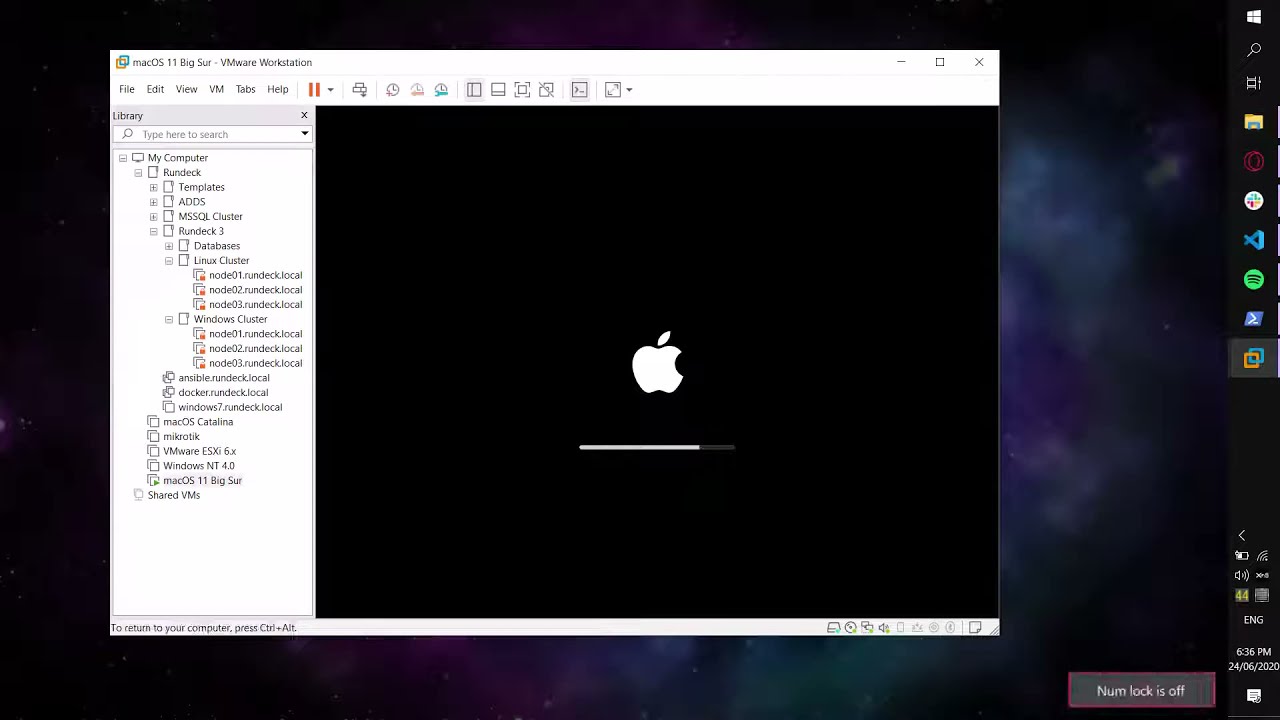This screenshot has width=1280, height=720.
Task: Toggle the library sidebar view
Action: [474, 90]
